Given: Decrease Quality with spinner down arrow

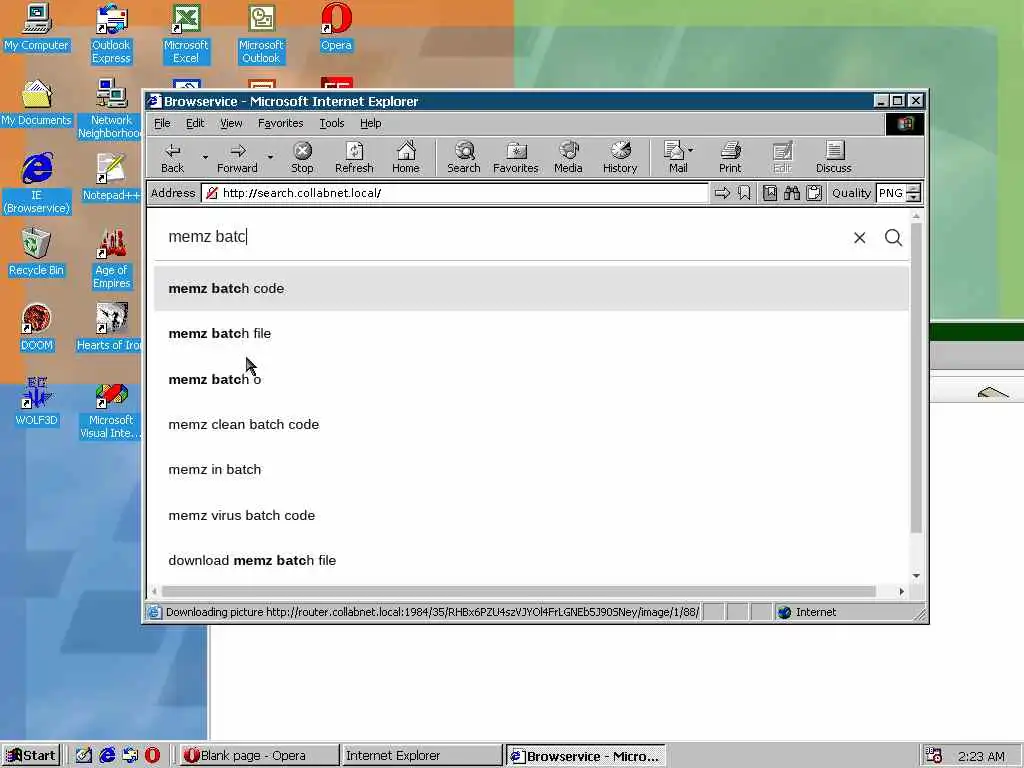Looking at the screenshot, I should click(914, 197).
